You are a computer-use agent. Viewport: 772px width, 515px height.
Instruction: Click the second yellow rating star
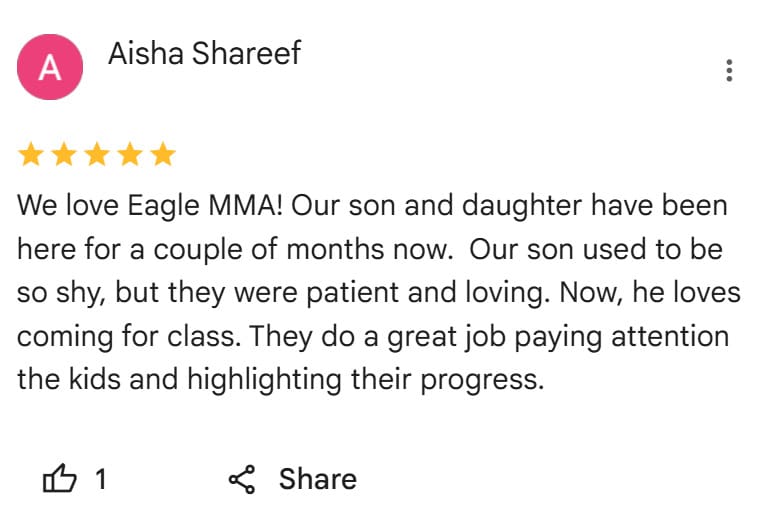[64, 154]
